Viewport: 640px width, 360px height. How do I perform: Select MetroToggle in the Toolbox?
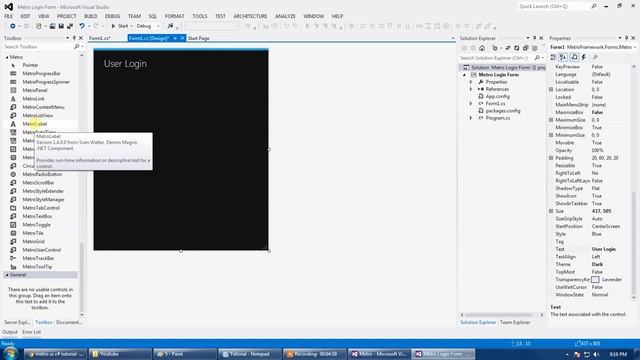tap(36, 225)
